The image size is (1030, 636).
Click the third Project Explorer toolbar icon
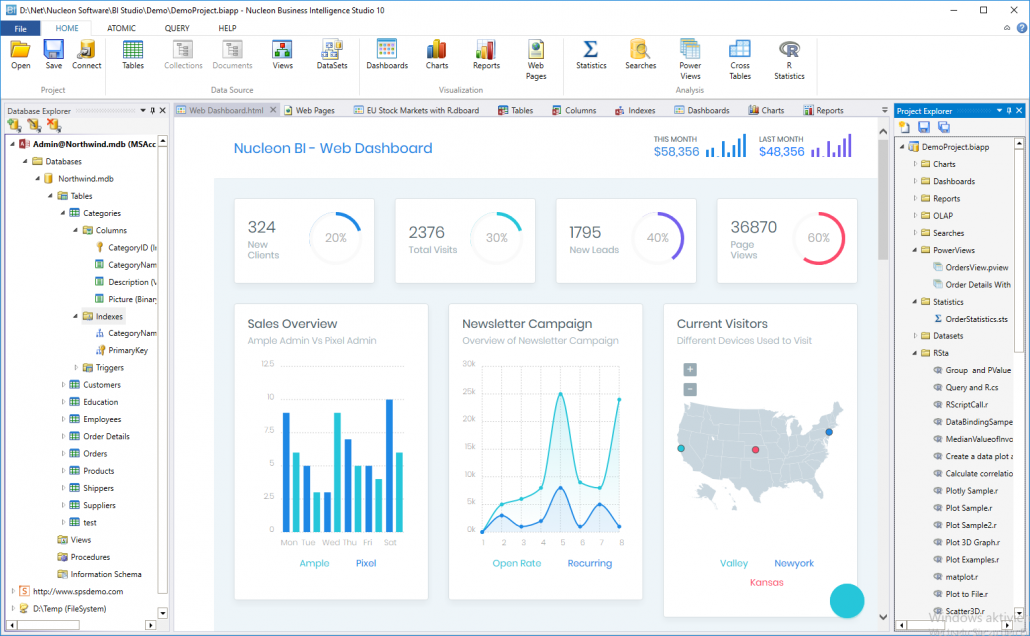943,127
